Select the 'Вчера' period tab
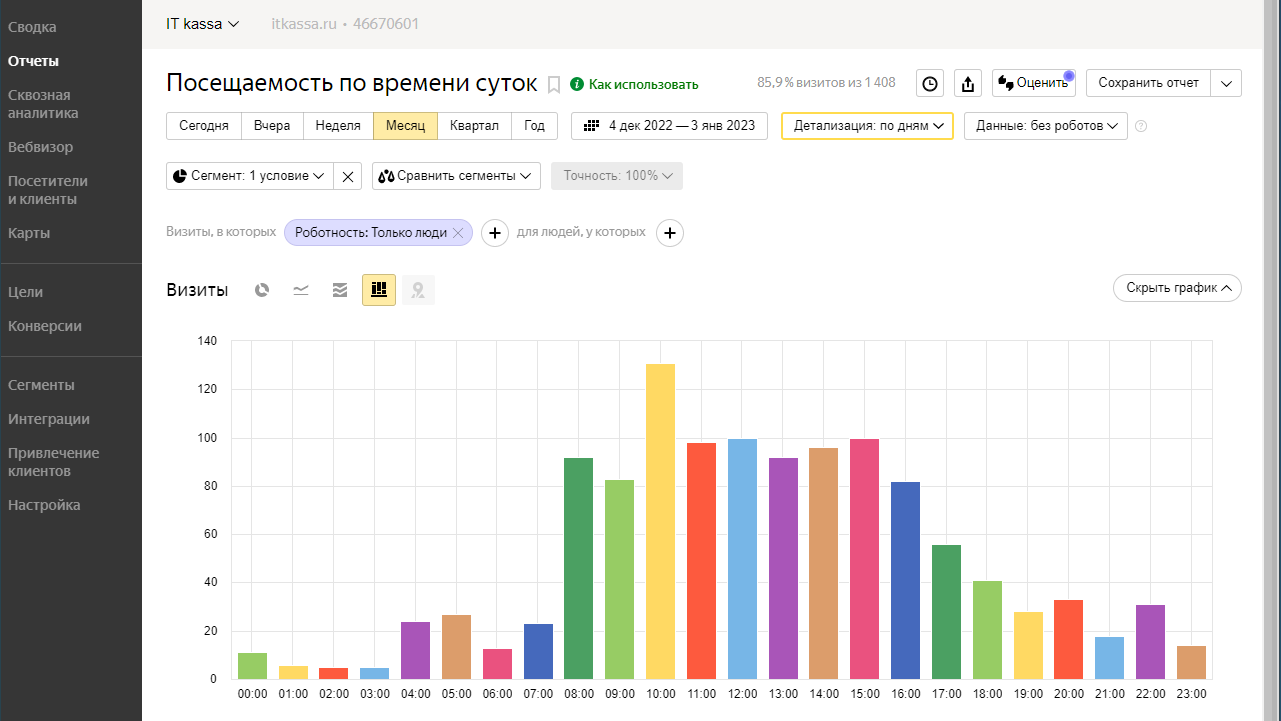Screen dimensions: 1281x721 (272, 126)
